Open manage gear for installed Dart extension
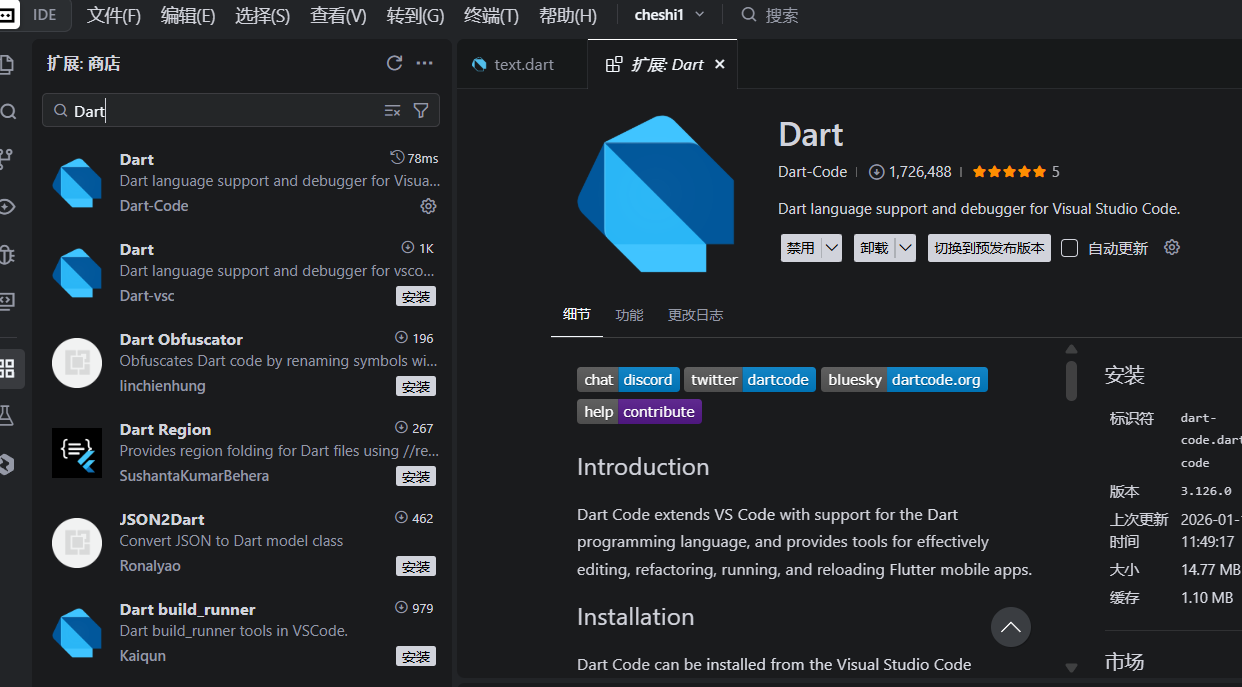The image size is (1242, 687). 428,206
